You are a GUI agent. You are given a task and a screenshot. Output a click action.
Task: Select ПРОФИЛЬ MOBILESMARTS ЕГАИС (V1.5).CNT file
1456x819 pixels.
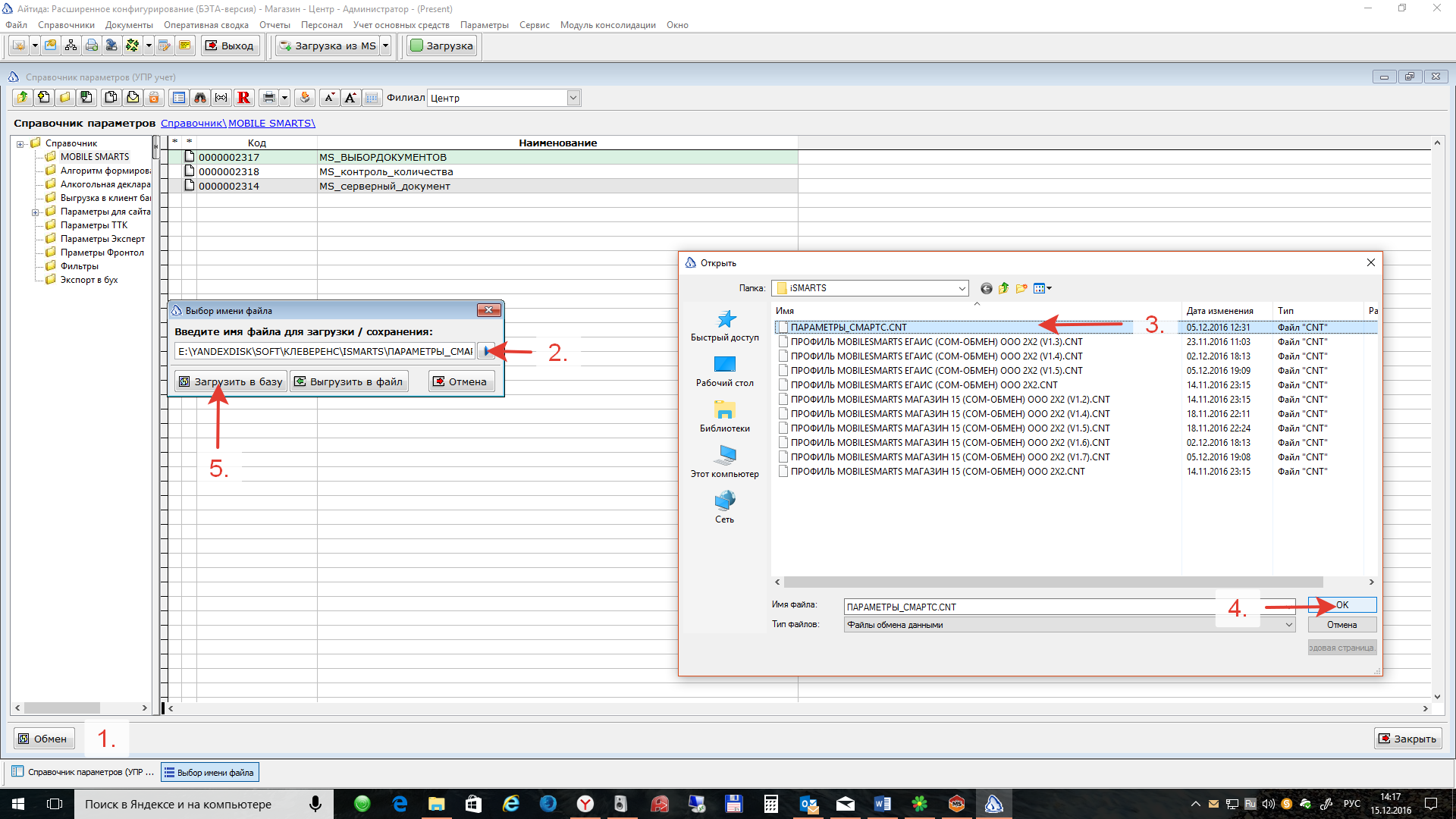coord(936,371)
